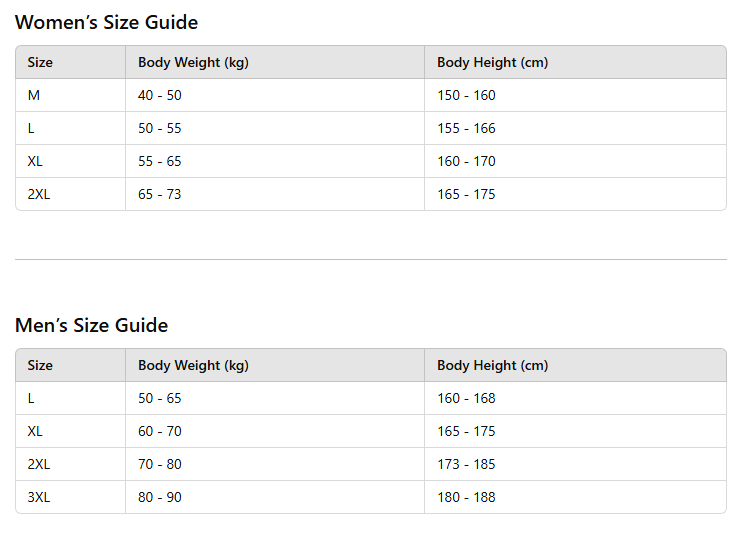Viewport: 751px width, 541px height.
Task: Click Body Weight header in Men's table
Action: pos(193,365)
